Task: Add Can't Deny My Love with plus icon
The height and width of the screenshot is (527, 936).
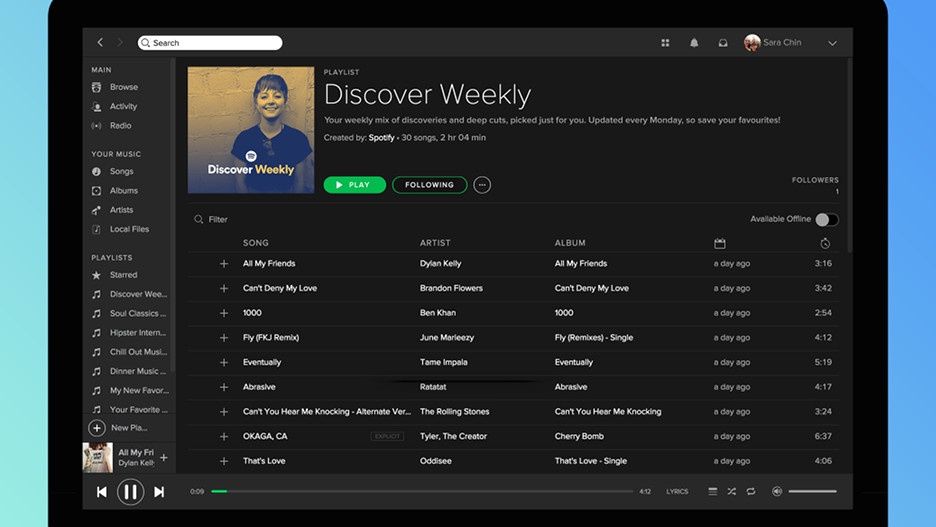Action: (x=224, y=288)
